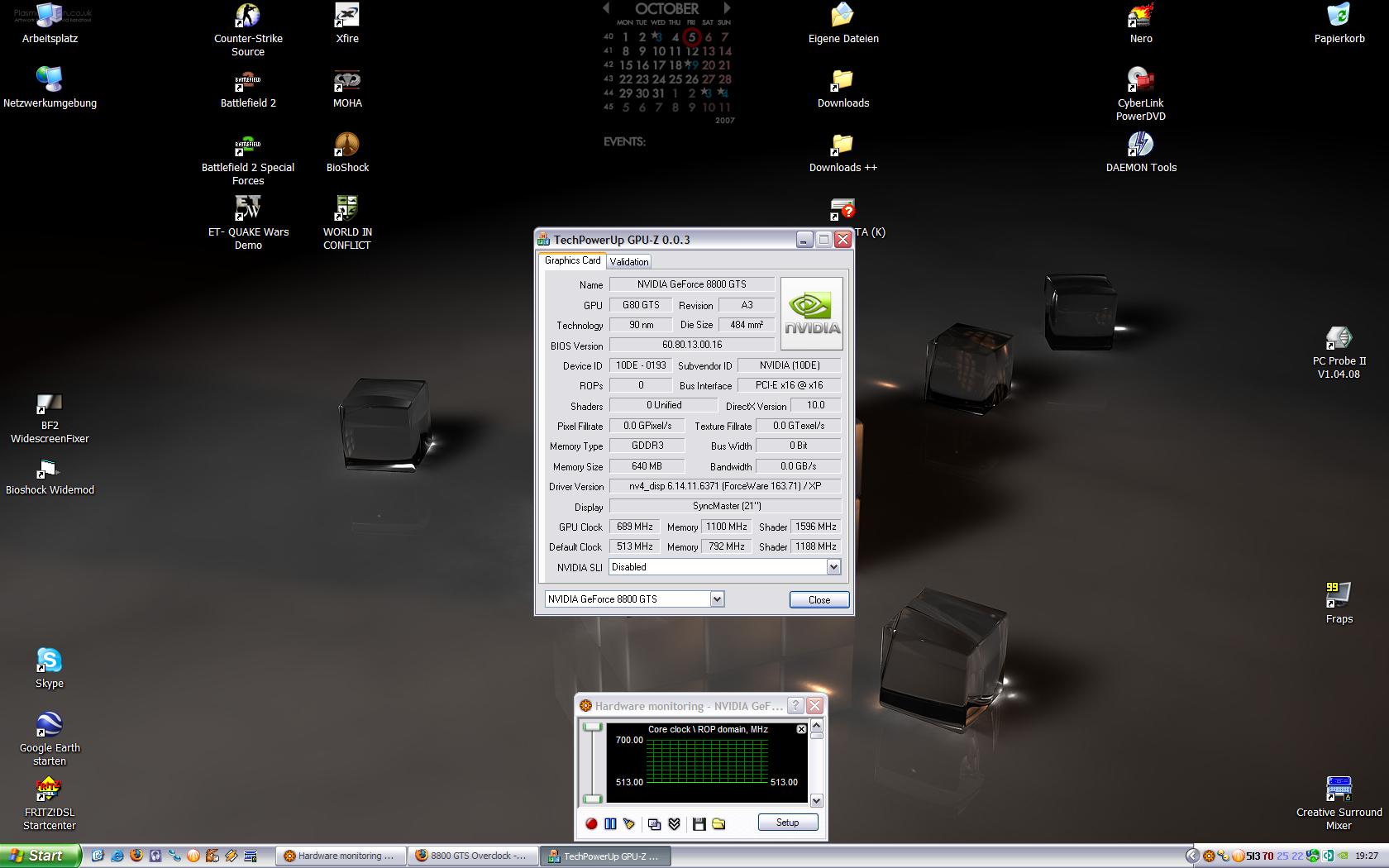This screenshot has width=1389, height=868.
Task: Select the Battlefield 2 desktop icon
Action: (x=248, y=88)
